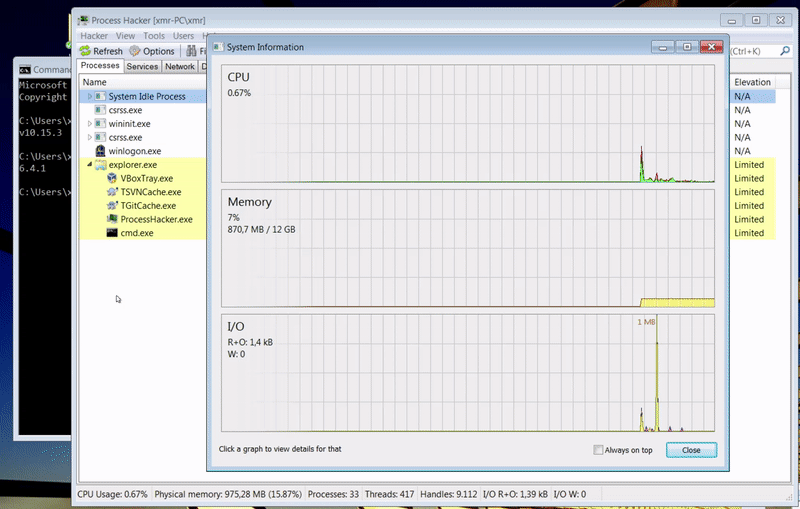Click the ProcessHacker.exe icon in list

112,219
